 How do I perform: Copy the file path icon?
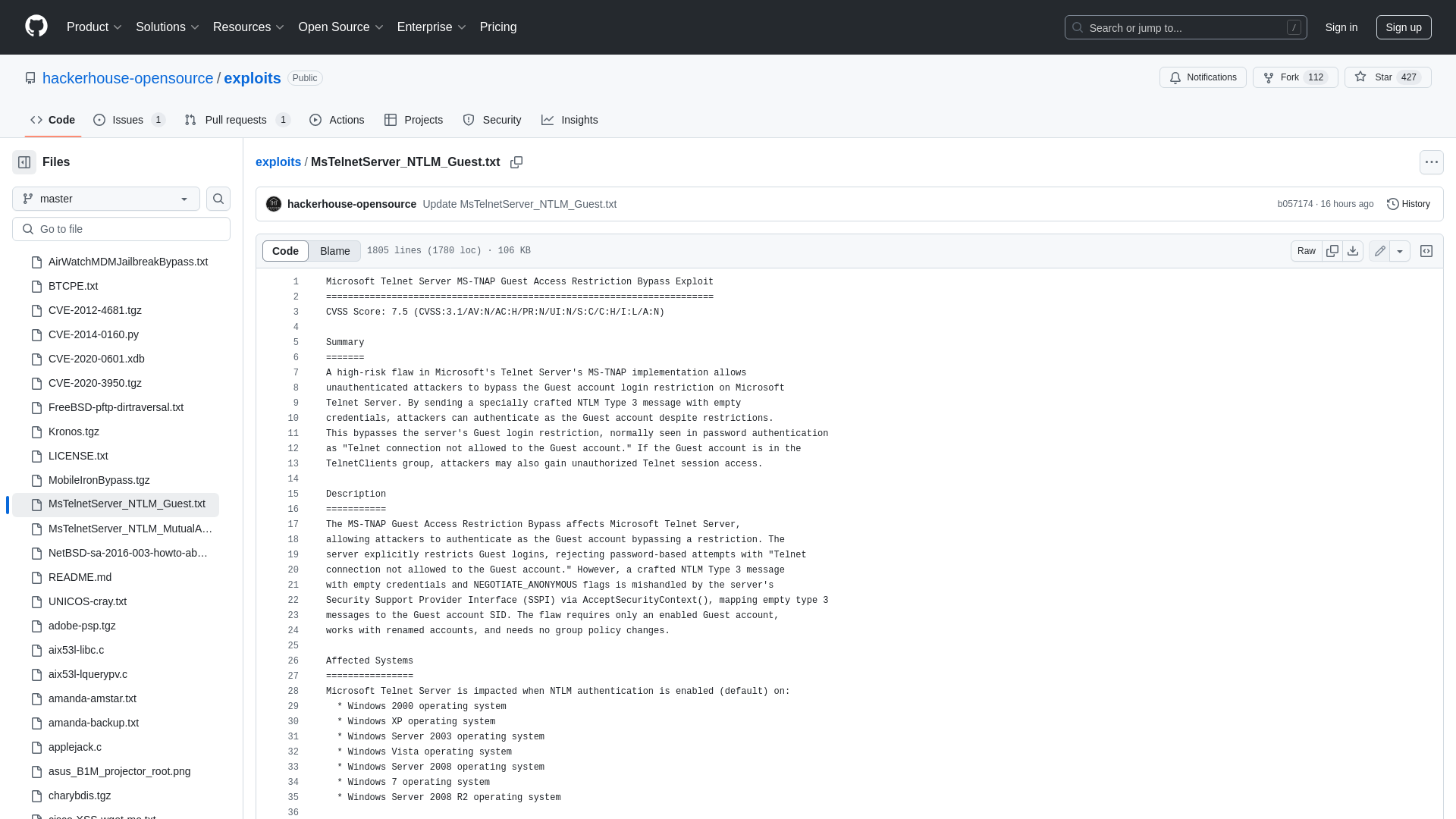[516, 162]
